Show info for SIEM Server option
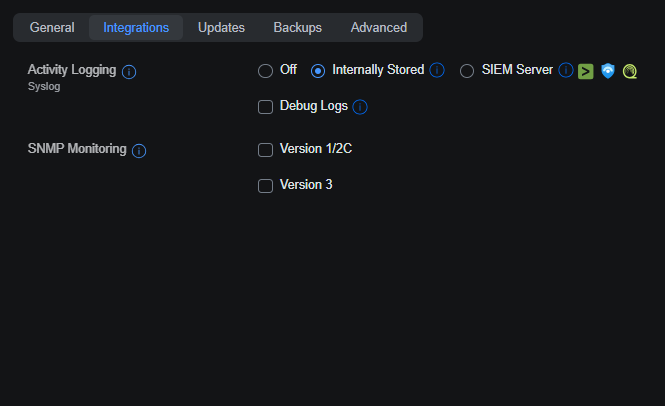The width and height of the screenshot is (665, 406). coord(566,70)
